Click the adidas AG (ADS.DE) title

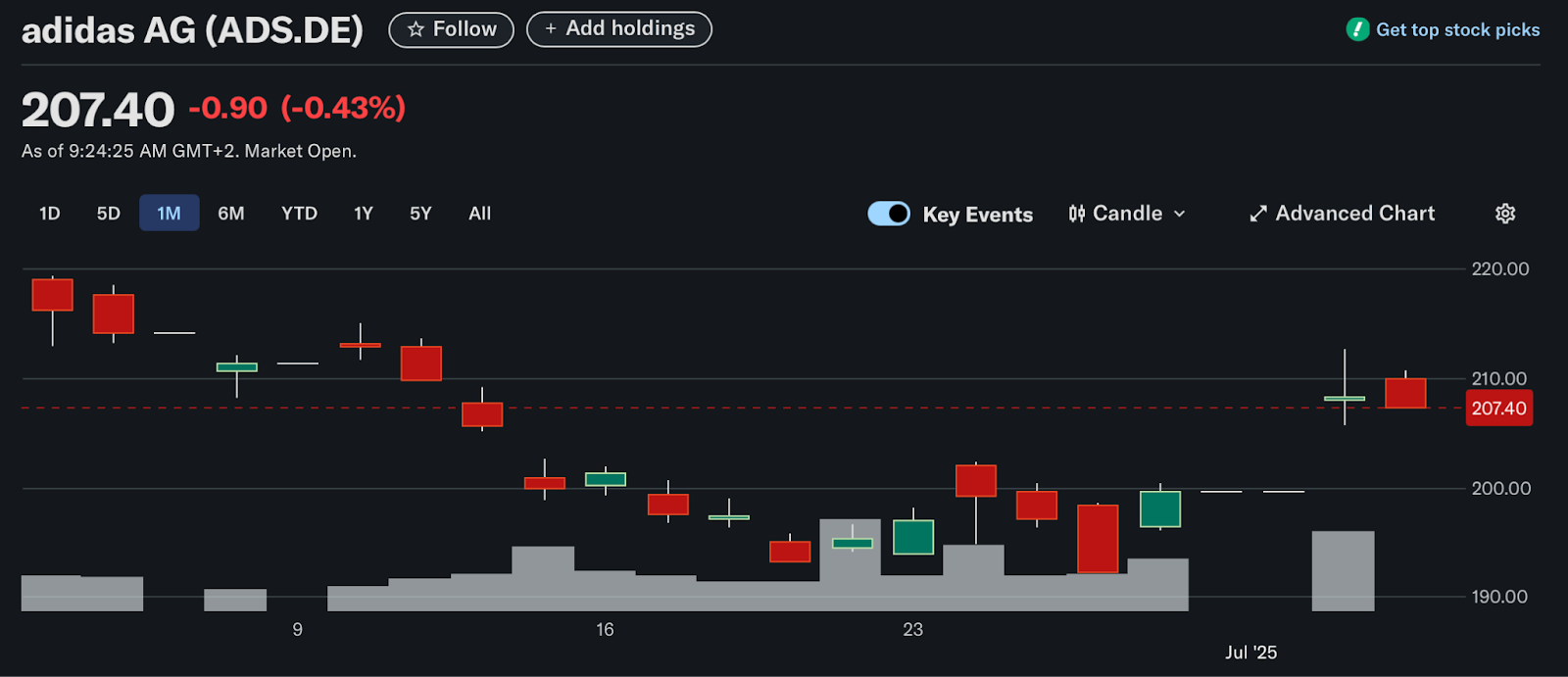[192, 30]
